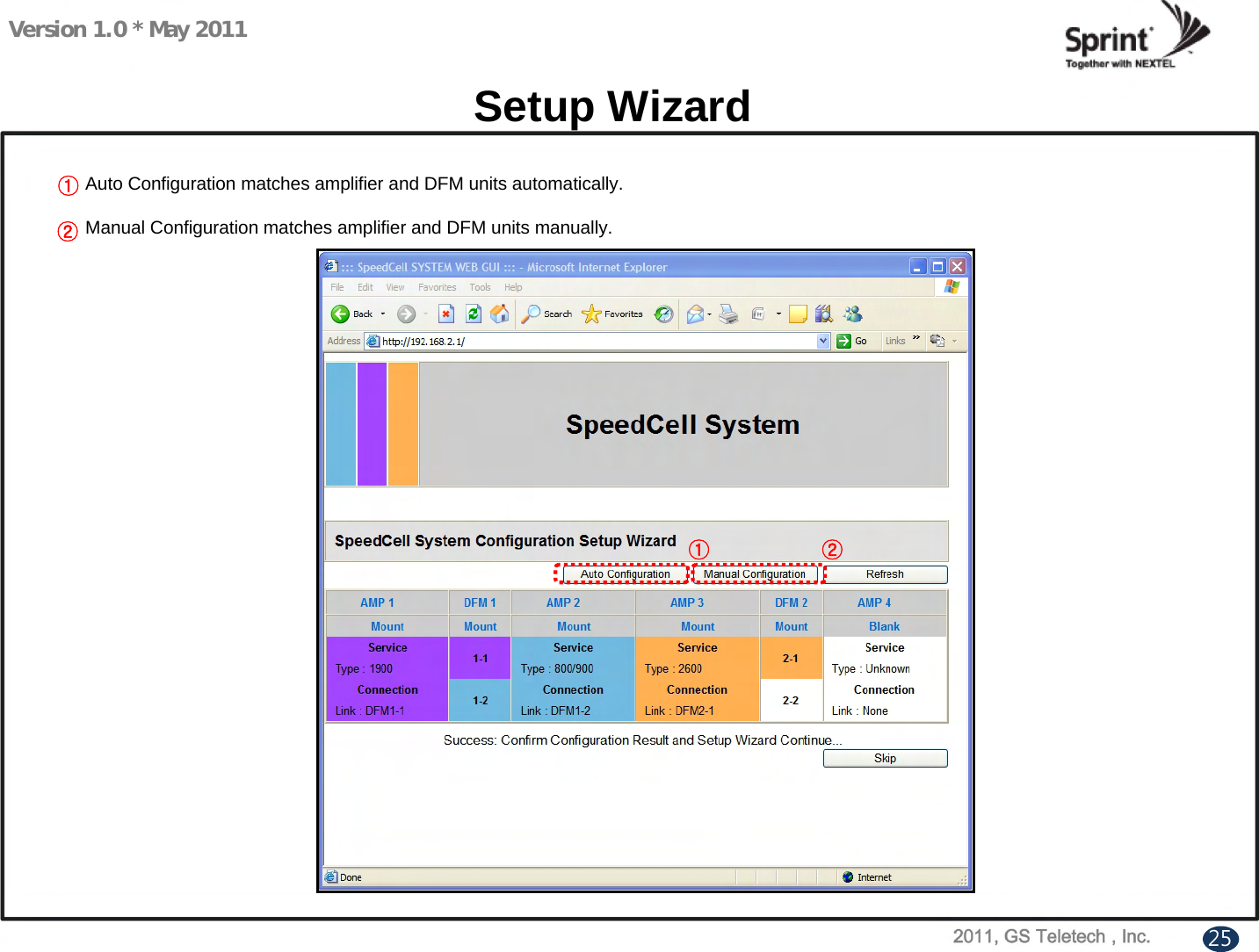Open the dropdown after the Links icon
This screenshot has width=1259, height=952.
tap(954, 342)
